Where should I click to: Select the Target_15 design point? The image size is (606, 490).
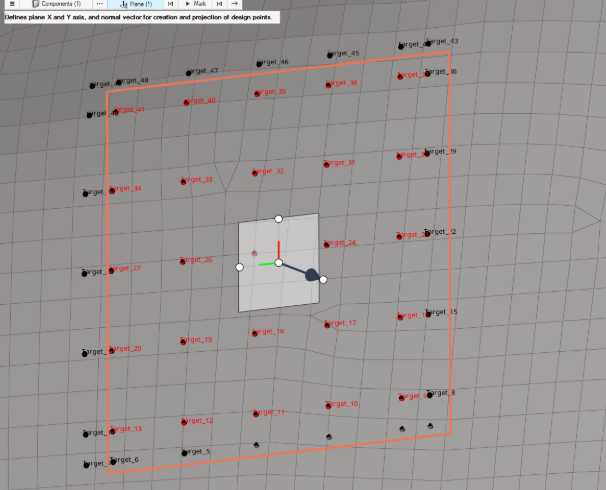coord(428,314)
